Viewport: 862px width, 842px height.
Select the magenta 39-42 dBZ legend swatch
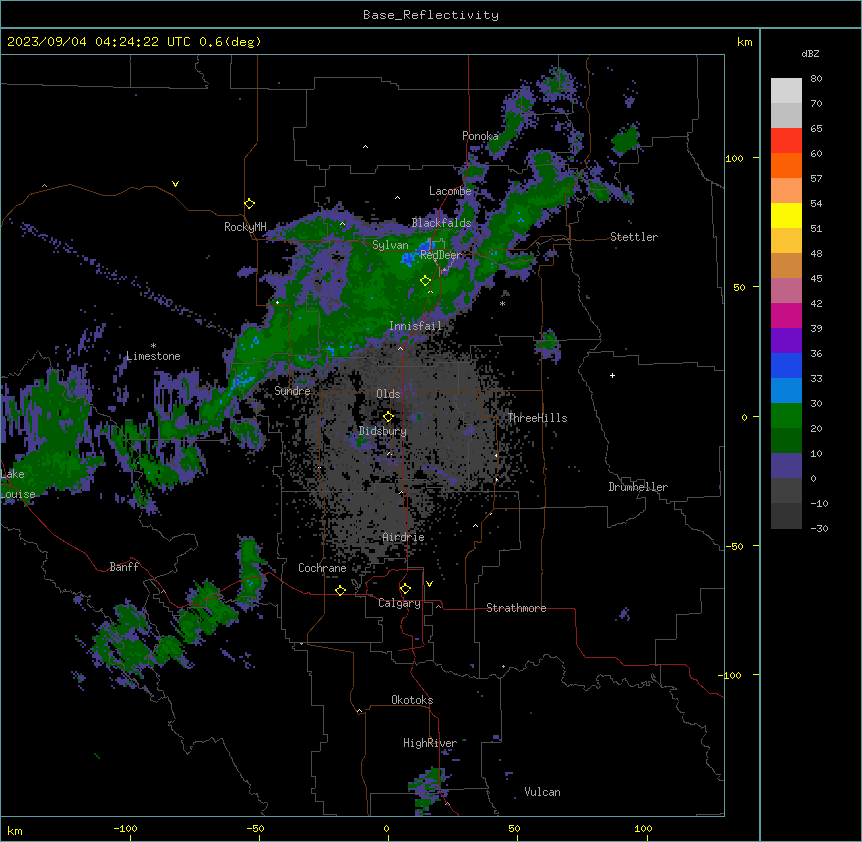[x=786, y=315]
